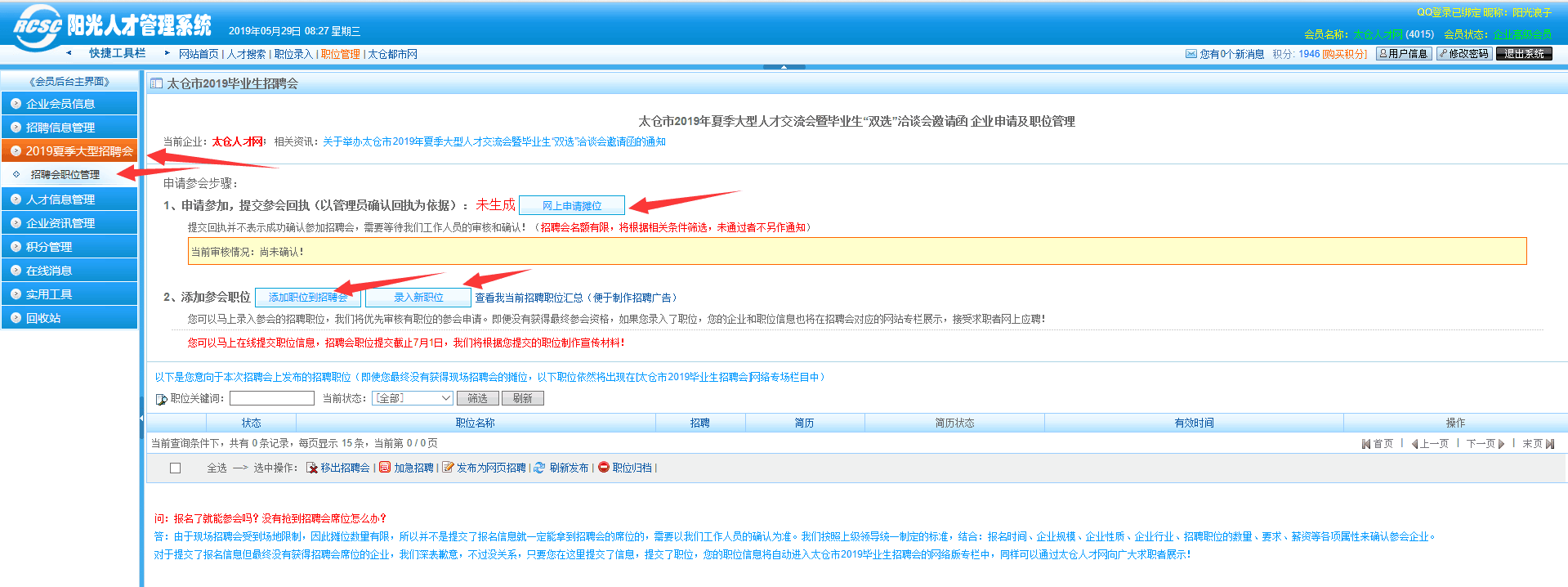Click the 退出系统 logout button
Viewport: 1568px width, 587px height.
click(x=1524, y=54)
